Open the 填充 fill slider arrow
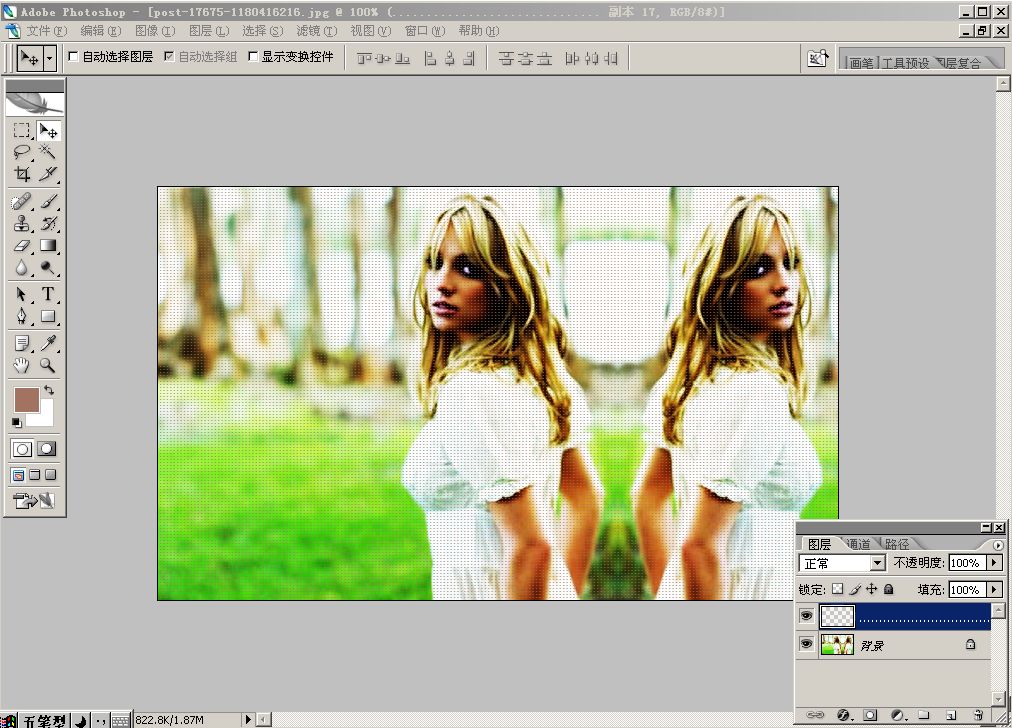The width and height of the screenshot is (1012, 728). (x=994, y=590)
